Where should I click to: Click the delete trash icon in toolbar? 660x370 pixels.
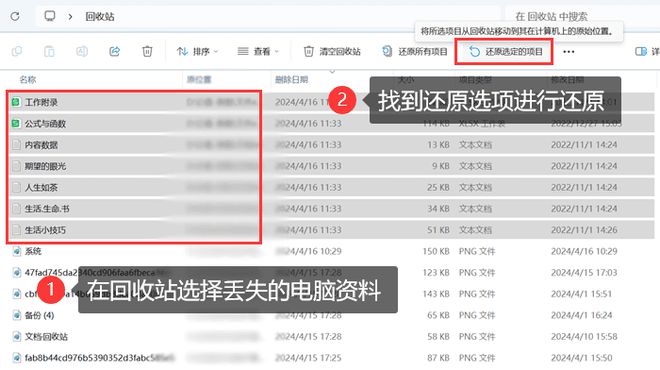pos(147,51)
